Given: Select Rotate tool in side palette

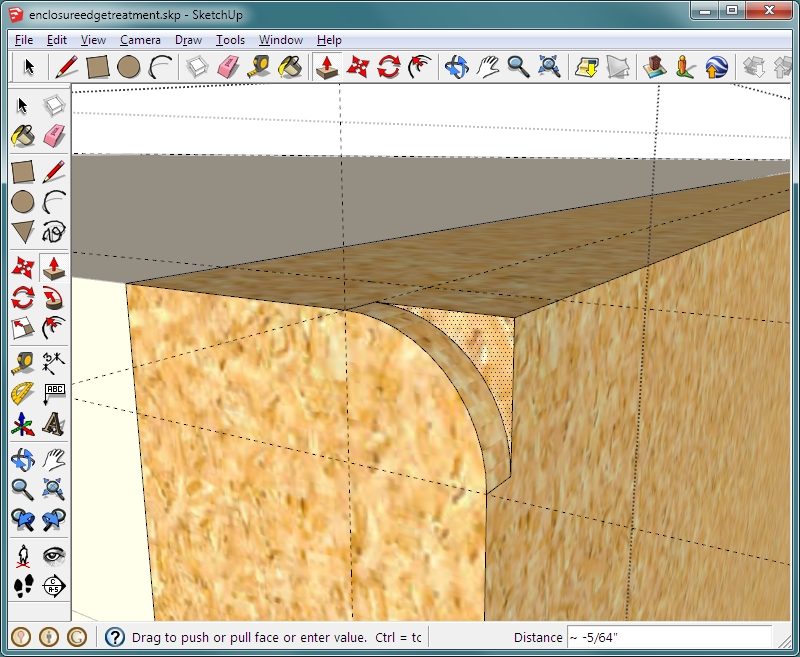Looking at the screenshot, I should point(22,298).
